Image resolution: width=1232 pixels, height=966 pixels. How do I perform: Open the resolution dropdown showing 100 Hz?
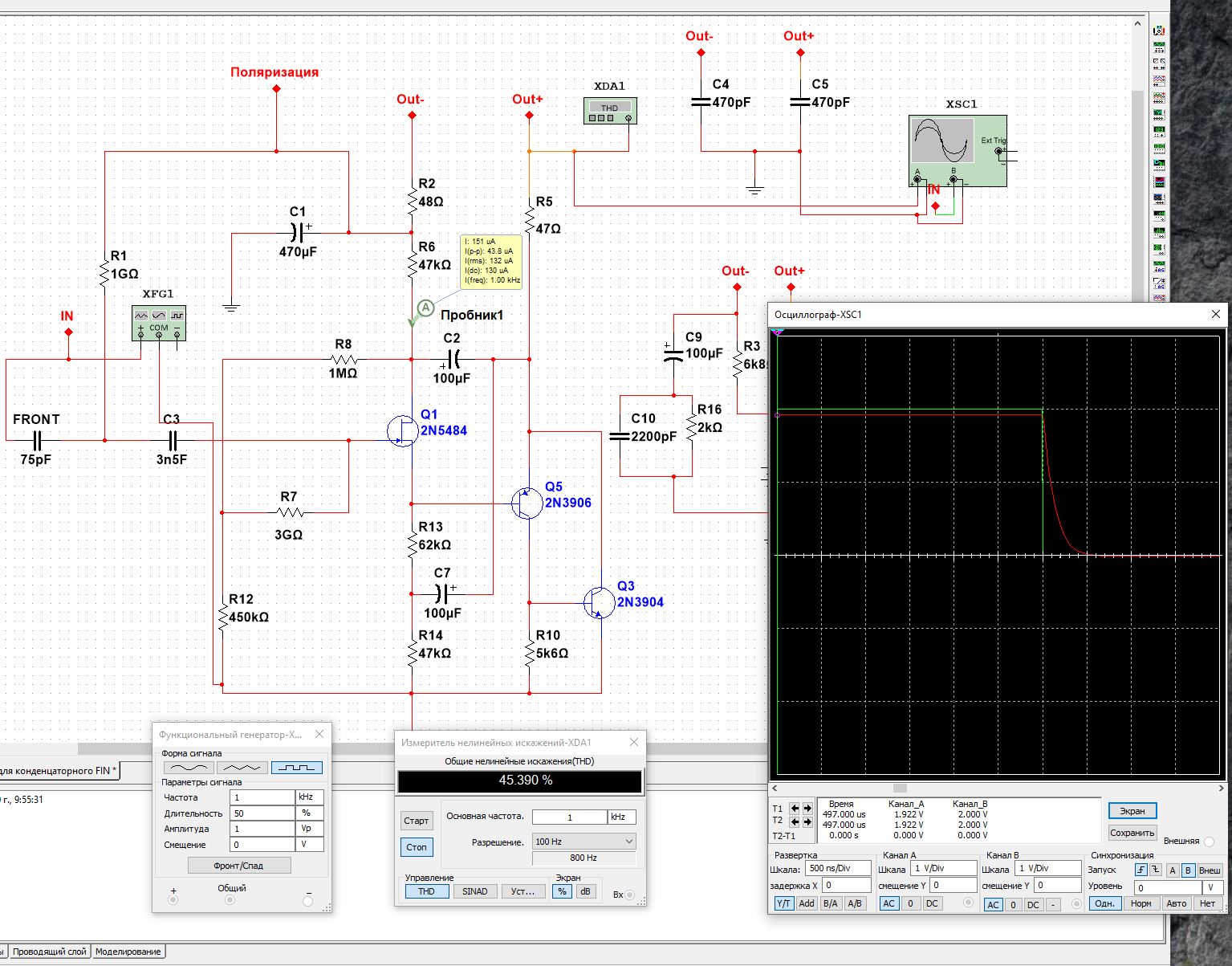coord(583,842)
